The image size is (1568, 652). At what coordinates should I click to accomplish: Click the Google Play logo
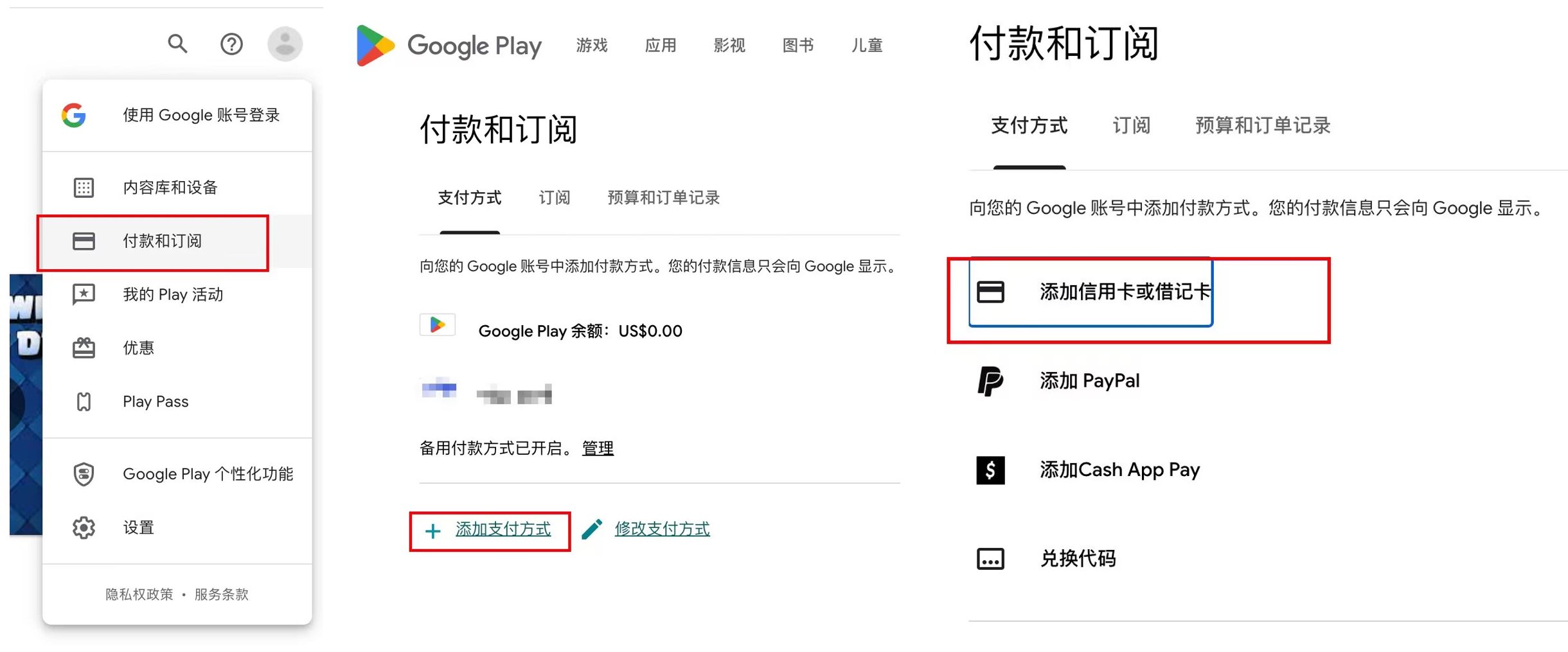point(449,46)
